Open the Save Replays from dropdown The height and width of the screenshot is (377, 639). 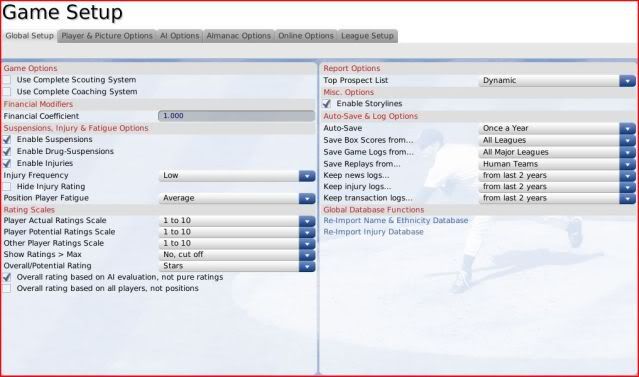628,164
